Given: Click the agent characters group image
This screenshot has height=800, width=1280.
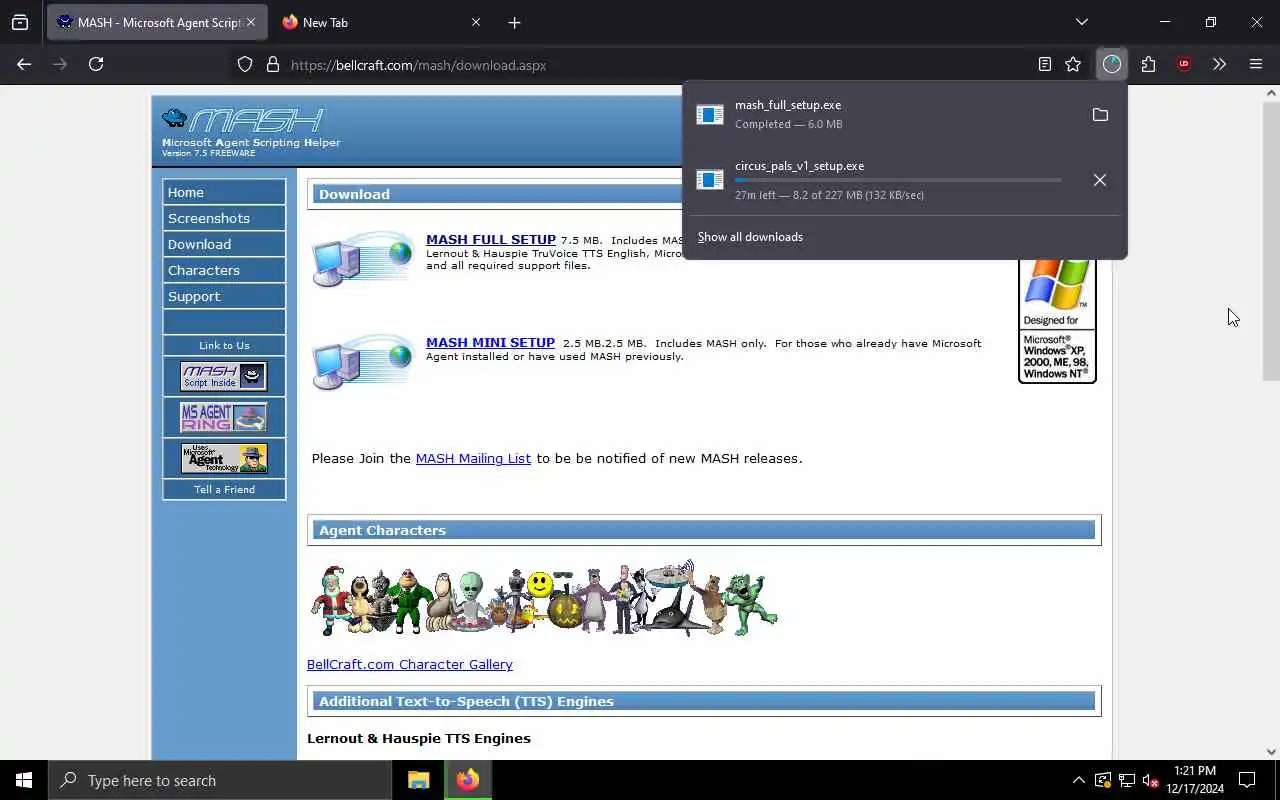Looking at the screenshot, I should pyautogui.click(x=544, y=599).
